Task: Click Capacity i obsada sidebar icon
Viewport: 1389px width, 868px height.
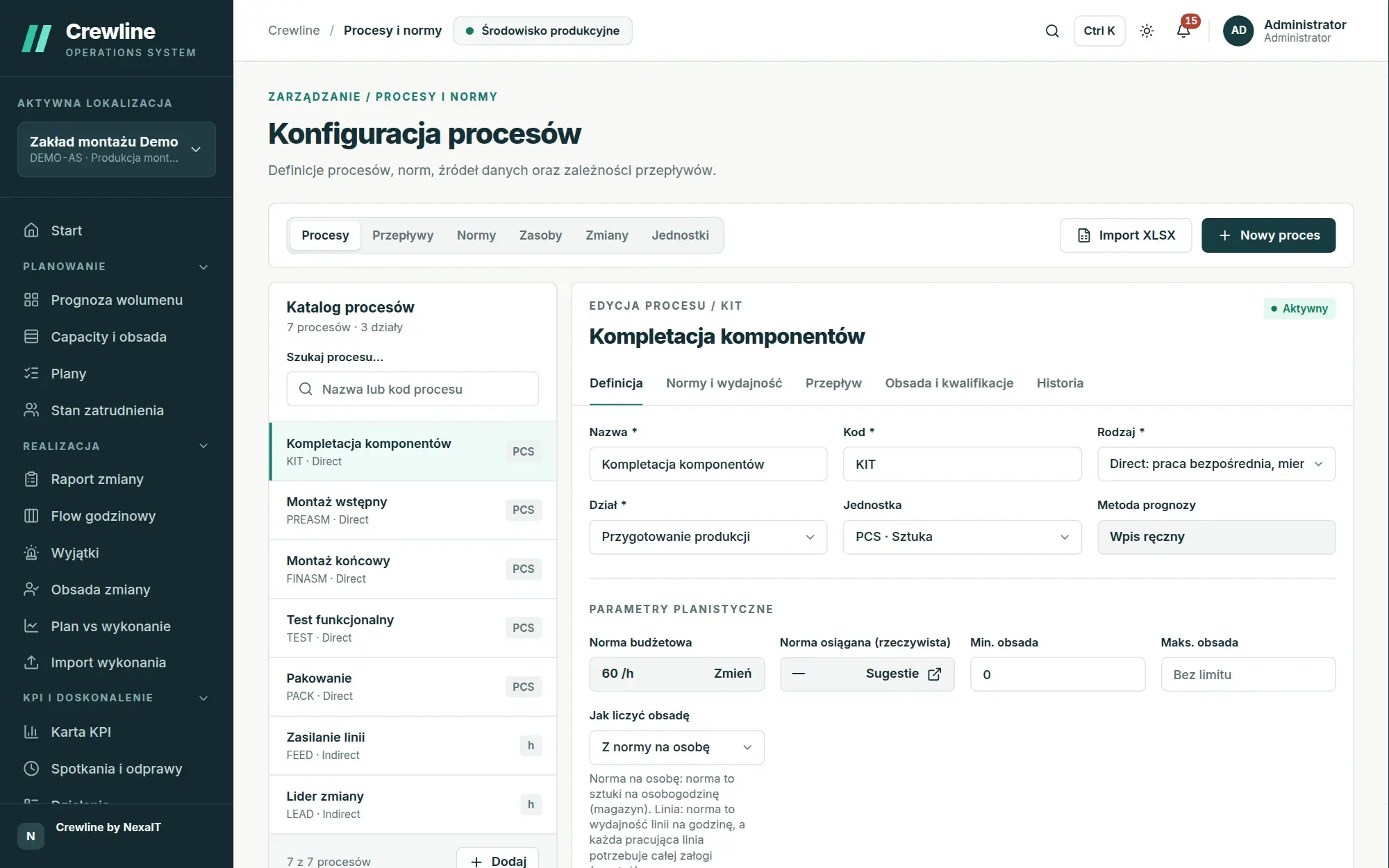Action: (x=31, y=337)
